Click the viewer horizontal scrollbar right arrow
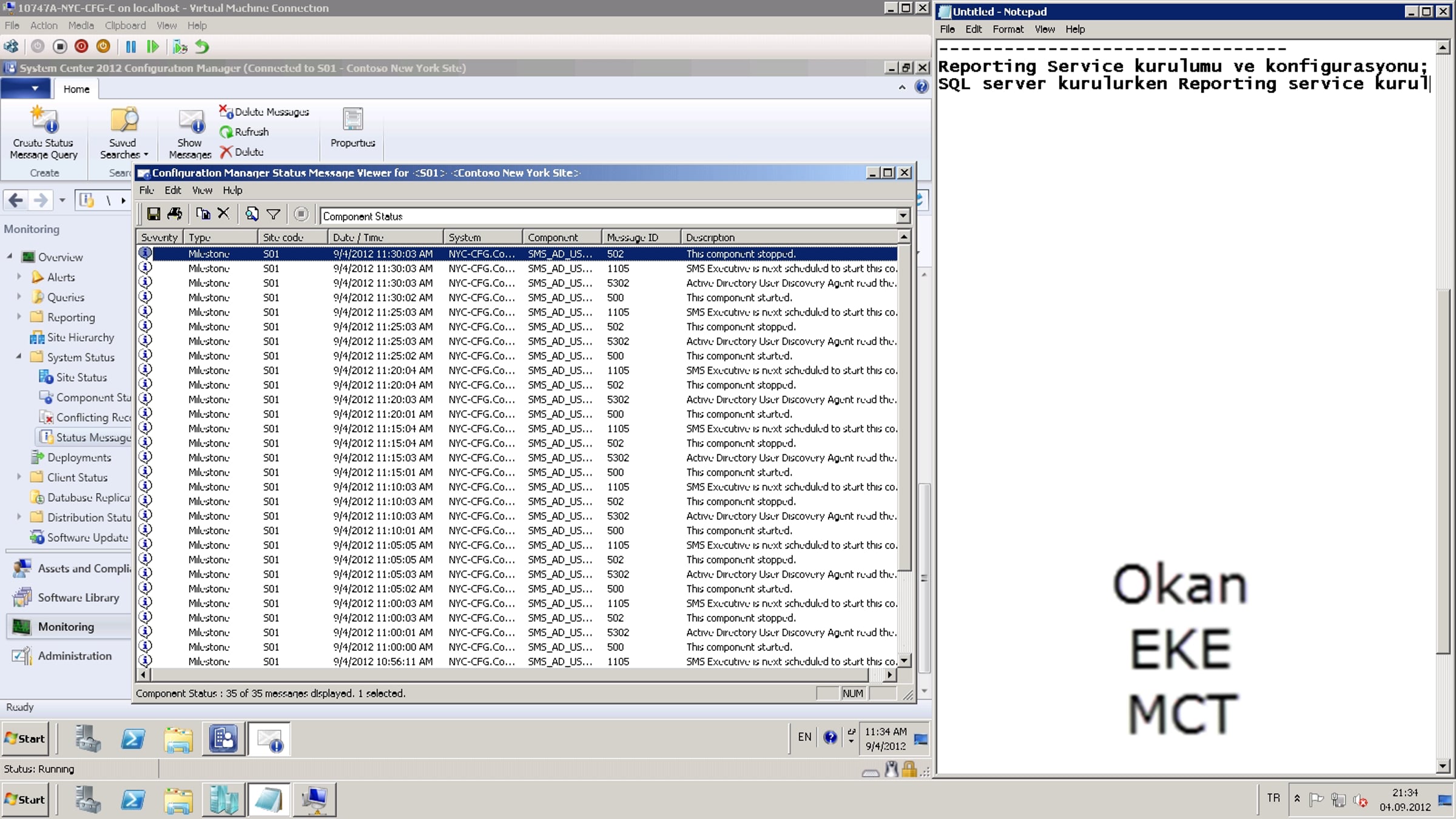This screenshot has width=1456, height=819. click(889, 675)
